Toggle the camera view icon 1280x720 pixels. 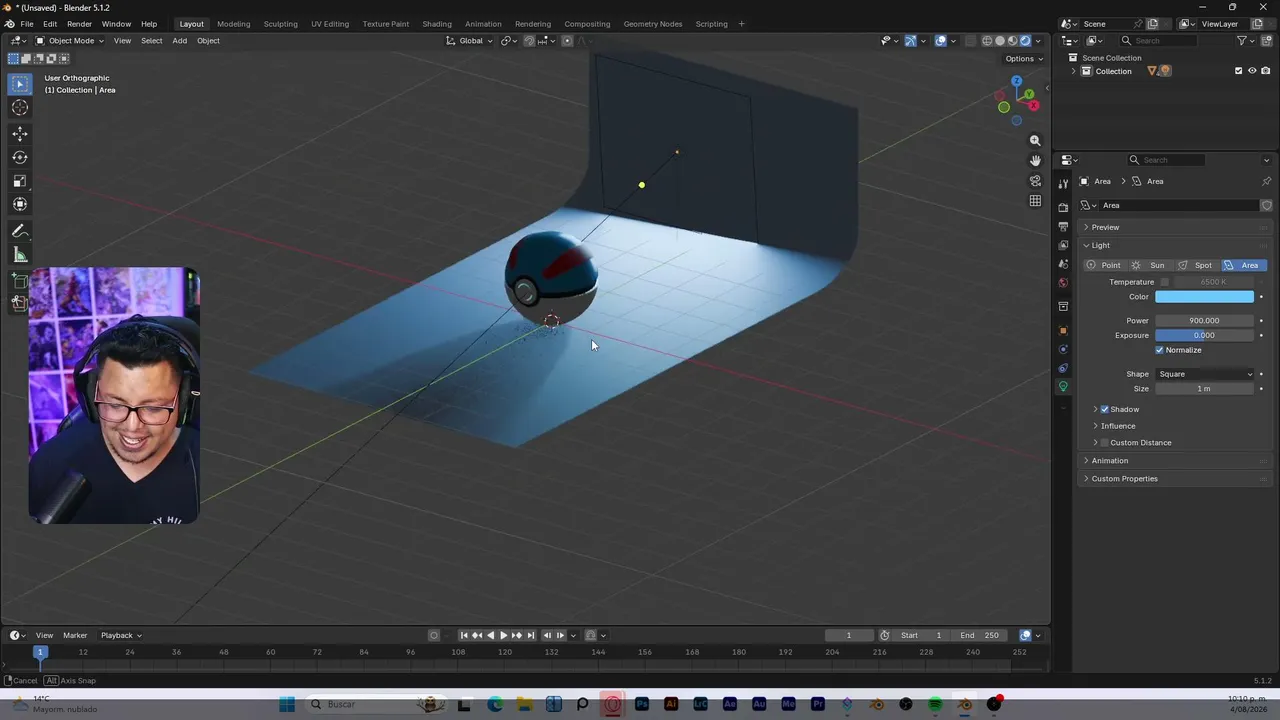[1035, 181]
